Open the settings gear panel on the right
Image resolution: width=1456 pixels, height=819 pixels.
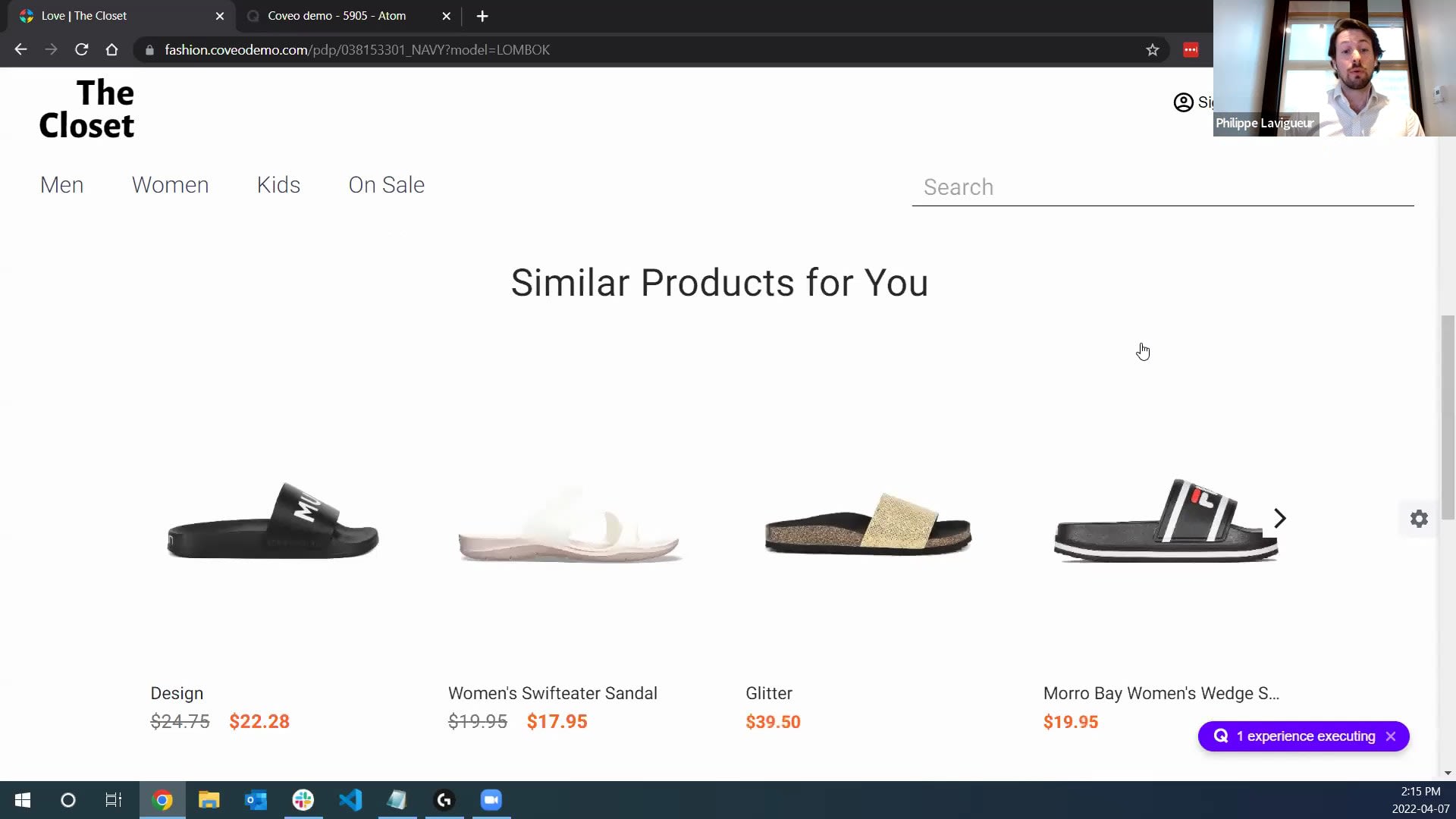1419,519
